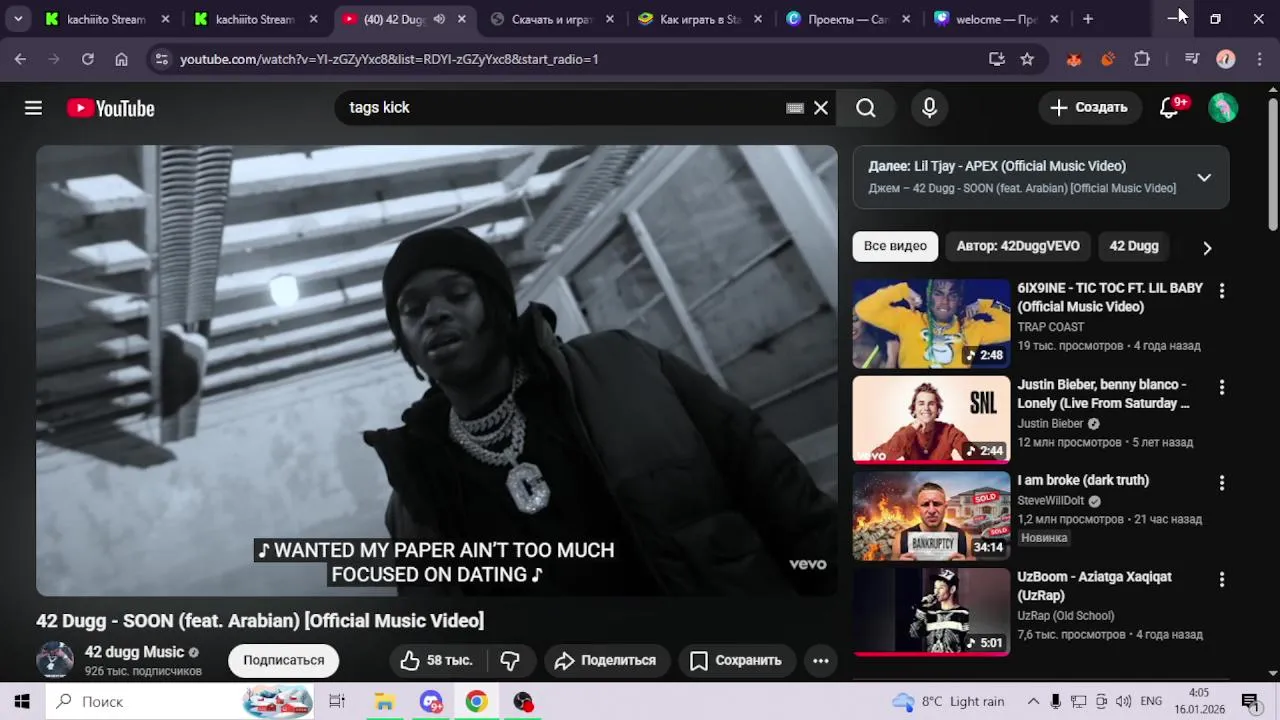
Task: Click Подписаться subscribe button
Action: pyautogui.click(x=283, y=660)
